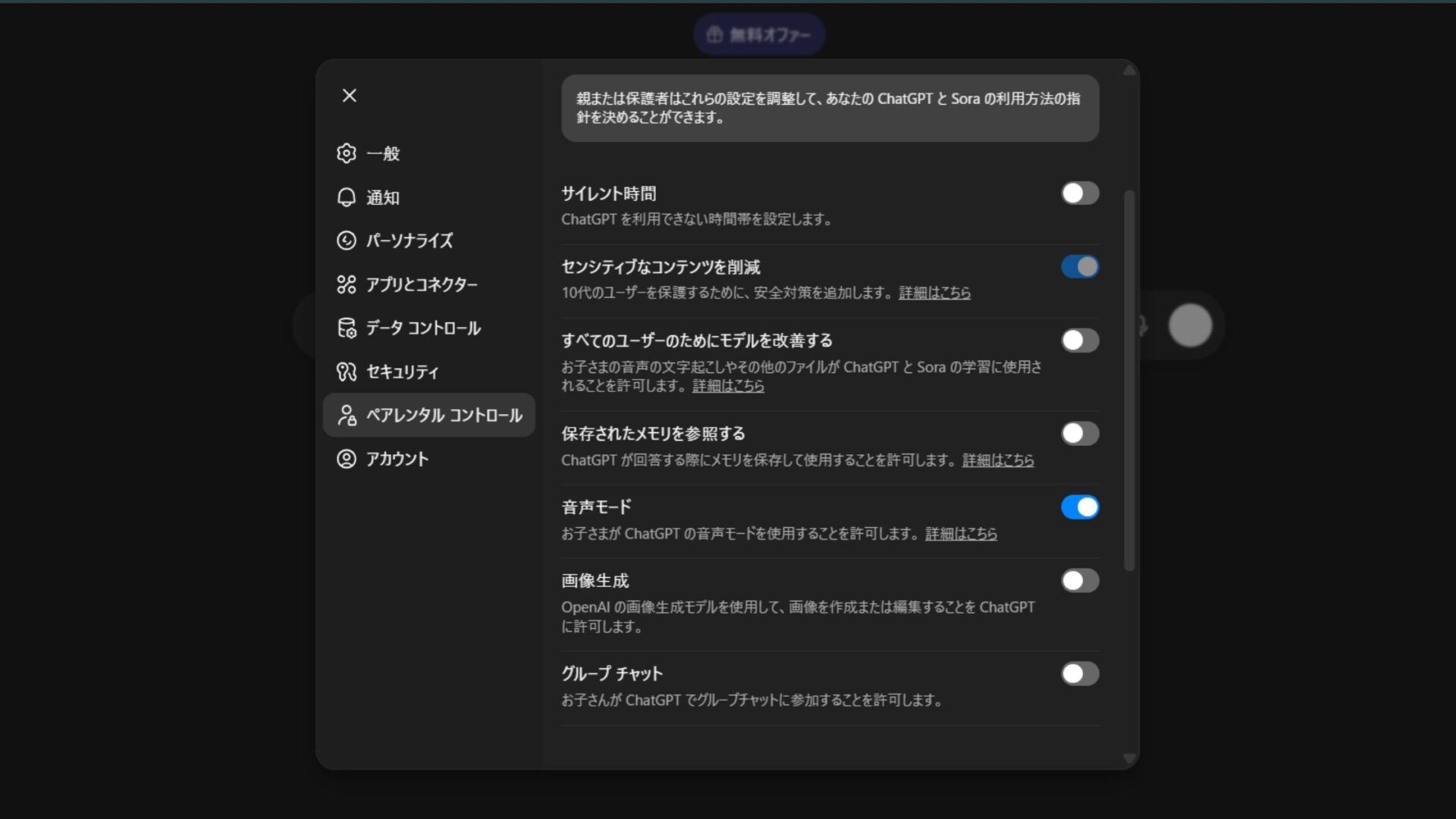Click the person icon for ペアレンタル コントロール
The height and width of the screenshot is (819, 1456).
click(x=347, y=415)
